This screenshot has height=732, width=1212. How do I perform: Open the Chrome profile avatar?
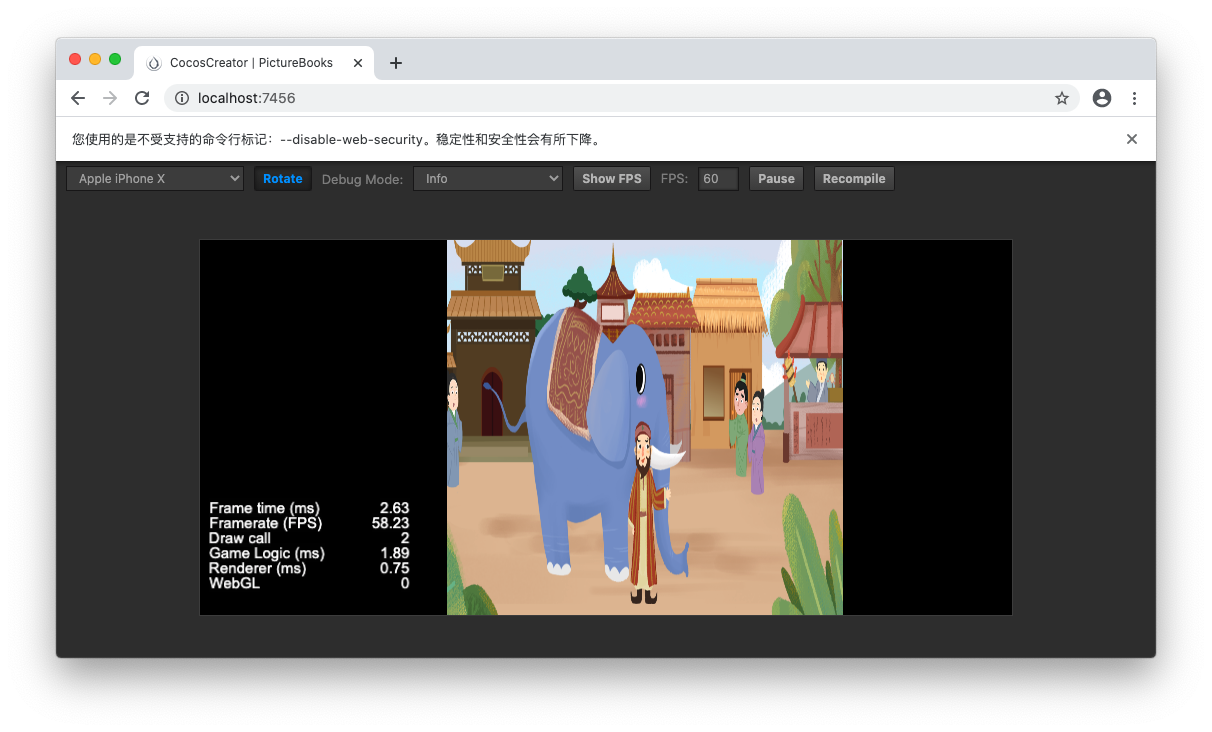click(x=1102, y=98)
